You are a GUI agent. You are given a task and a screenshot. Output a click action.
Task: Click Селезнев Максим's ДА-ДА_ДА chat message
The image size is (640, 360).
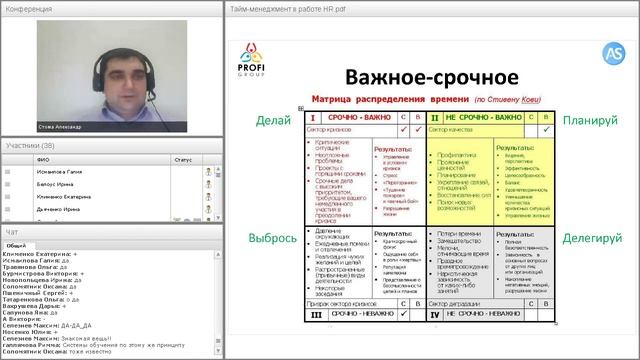click(47, 326)
